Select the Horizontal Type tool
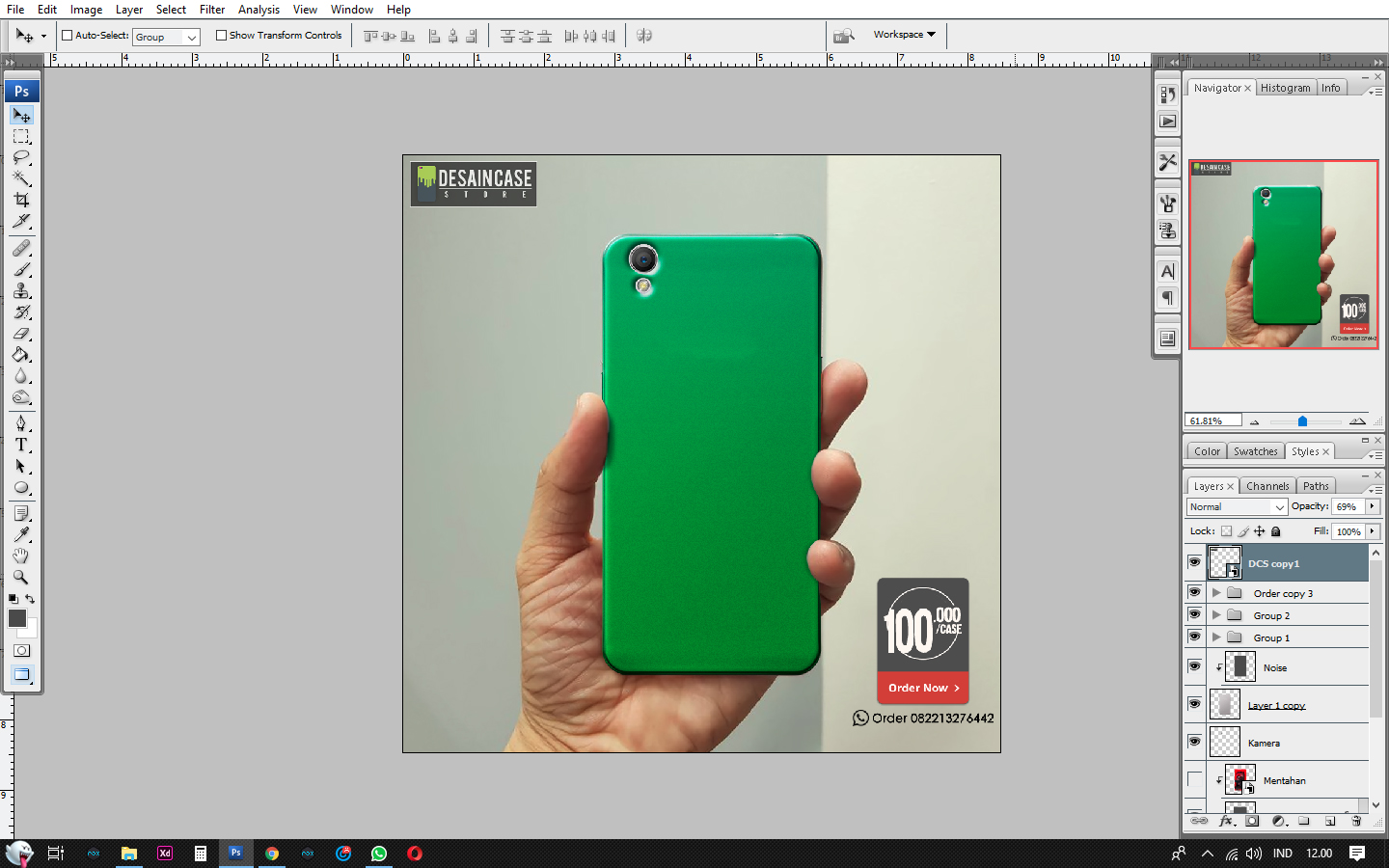 pos(21,445)
